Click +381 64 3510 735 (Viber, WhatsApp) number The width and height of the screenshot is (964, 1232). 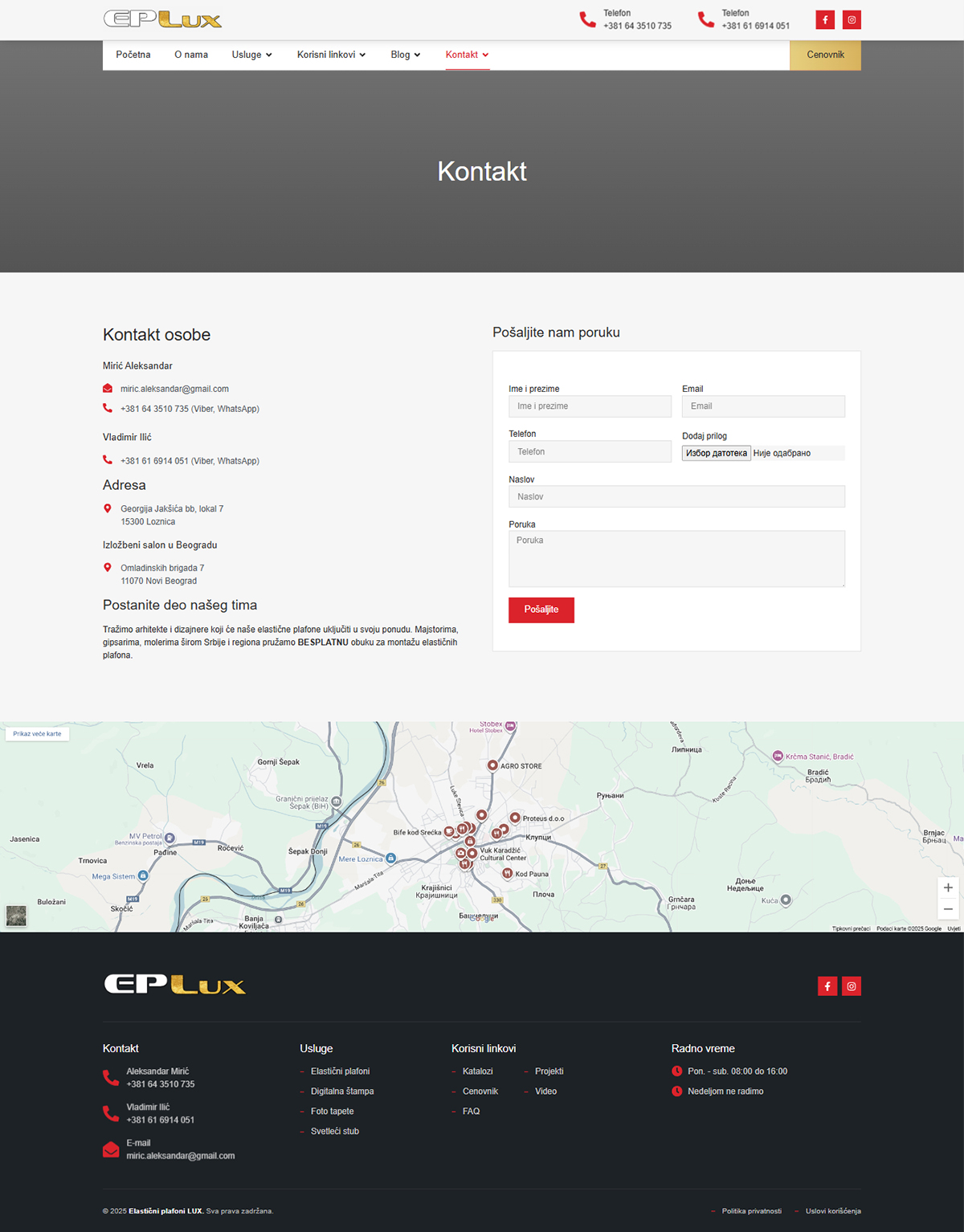click(x=190, y=409)
